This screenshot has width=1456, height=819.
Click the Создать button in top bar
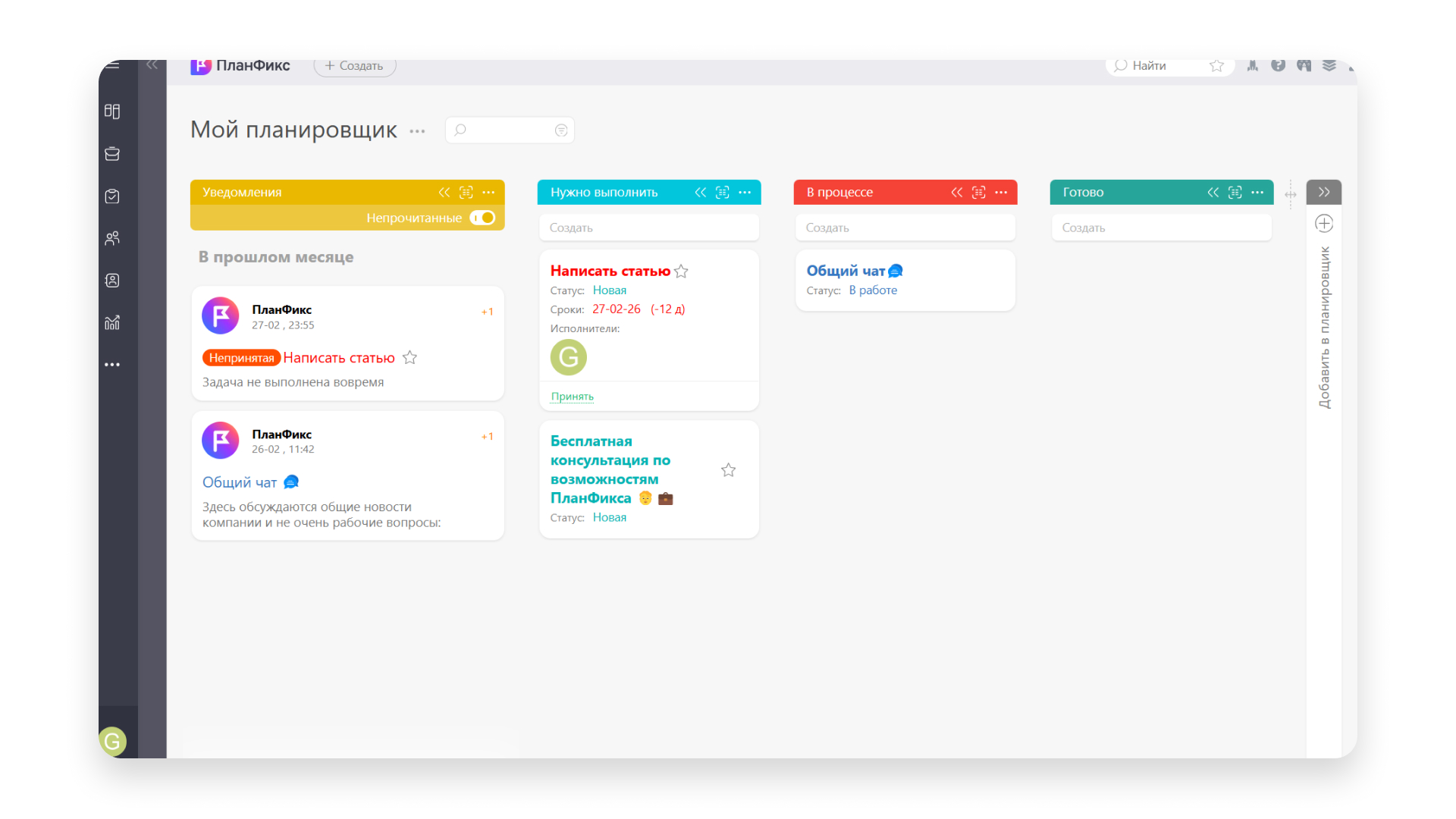[x=354, y=66]
